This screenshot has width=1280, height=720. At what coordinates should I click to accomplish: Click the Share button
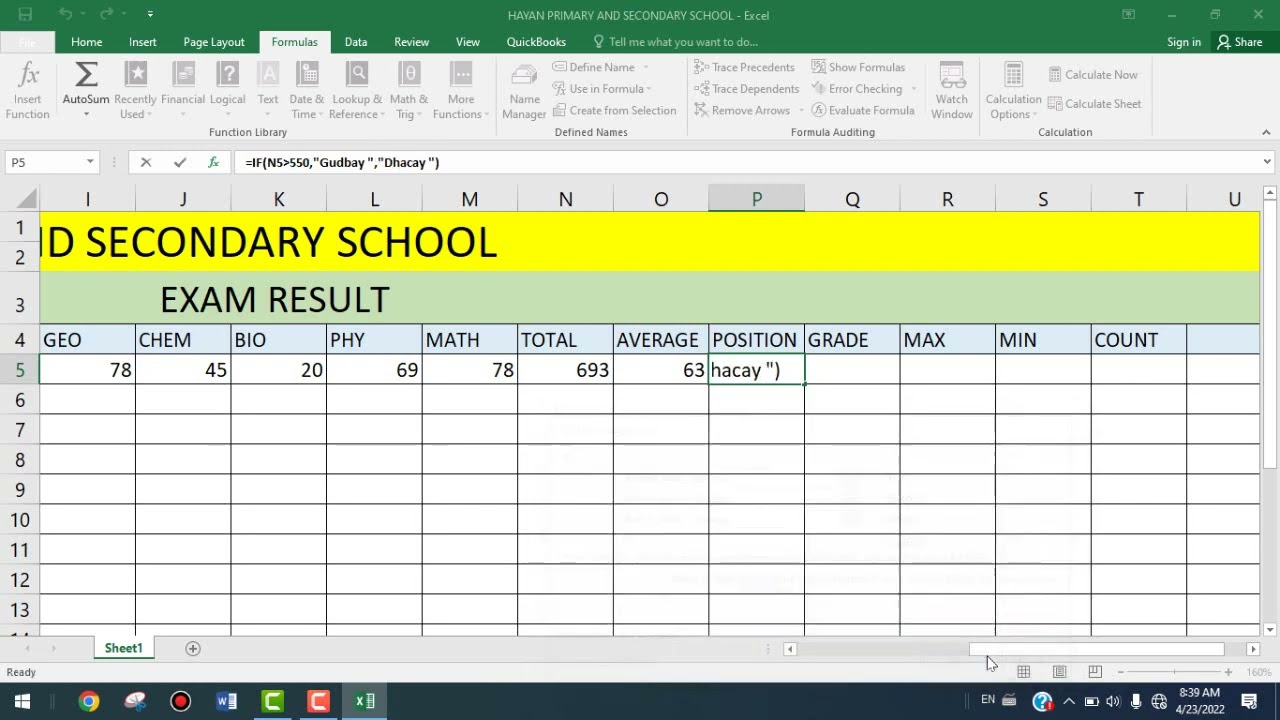tap(1240, 42)
